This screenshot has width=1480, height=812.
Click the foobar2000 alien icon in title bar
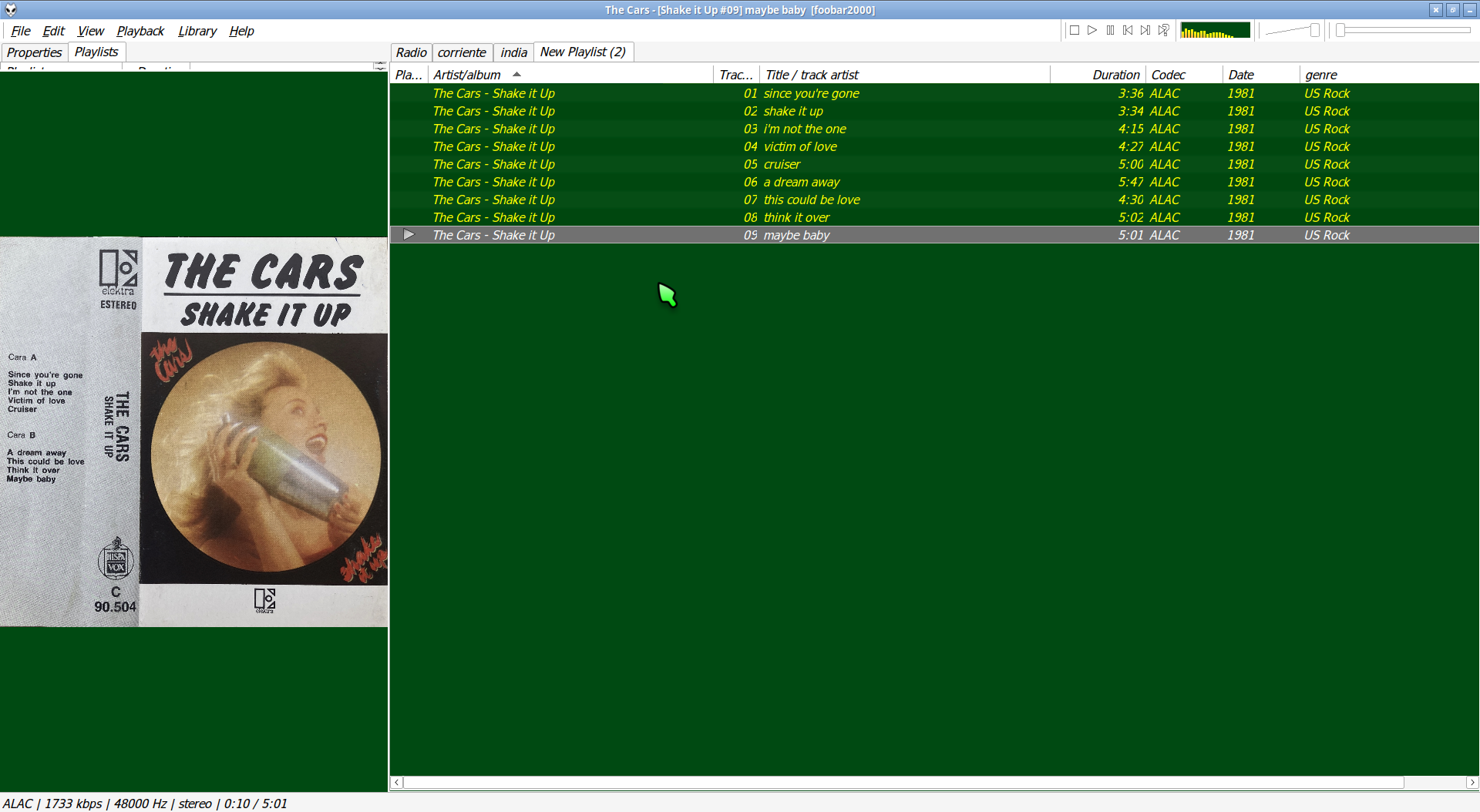coord(11,9)
